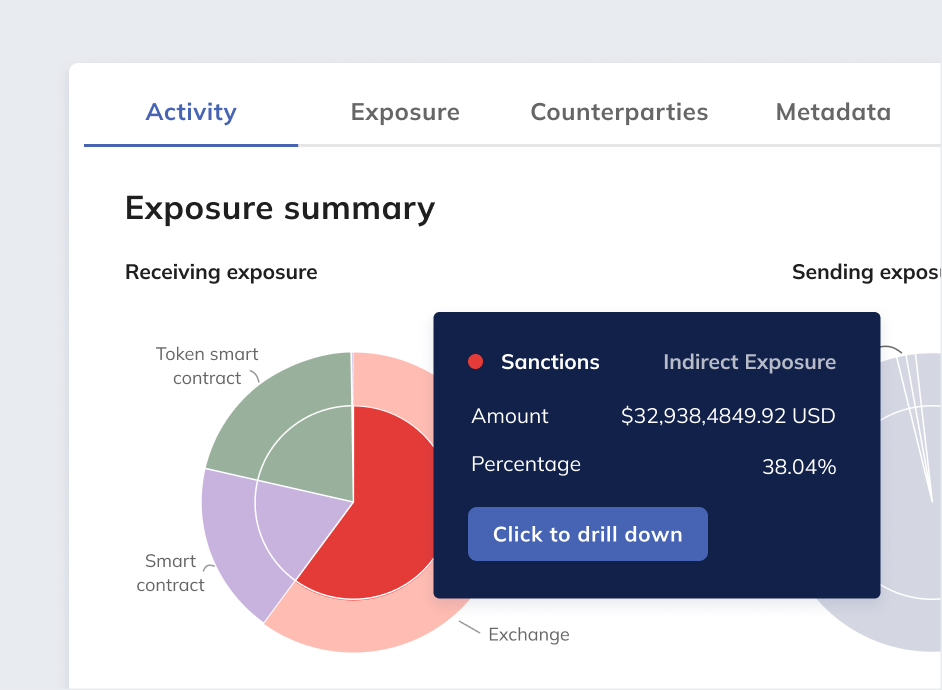Click the 'Exchange' chart label
The image size is (942, 690).
coord(528,634)
